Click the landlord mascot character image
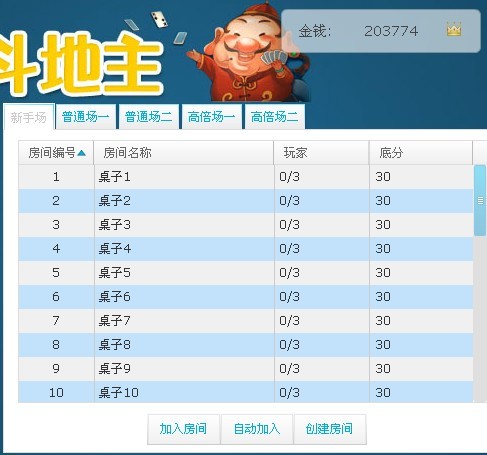This screenshot has width=487, height=455. pos(248,53)
